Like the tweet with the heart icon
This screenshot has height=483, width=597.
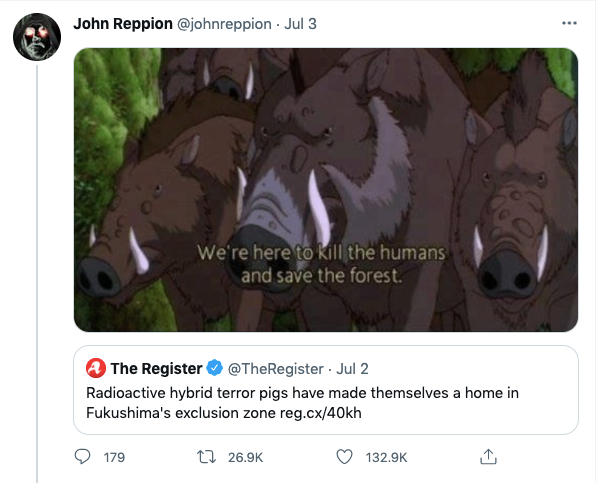pyautogui.click(x=345, y=457)
